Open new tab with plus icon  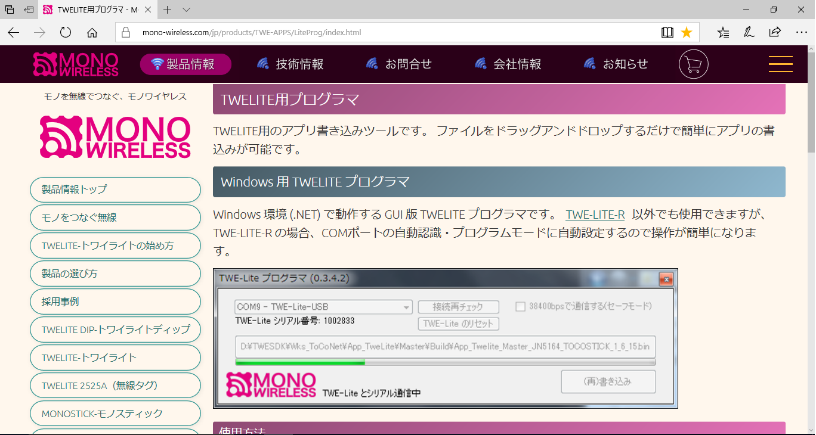[167, 9]
